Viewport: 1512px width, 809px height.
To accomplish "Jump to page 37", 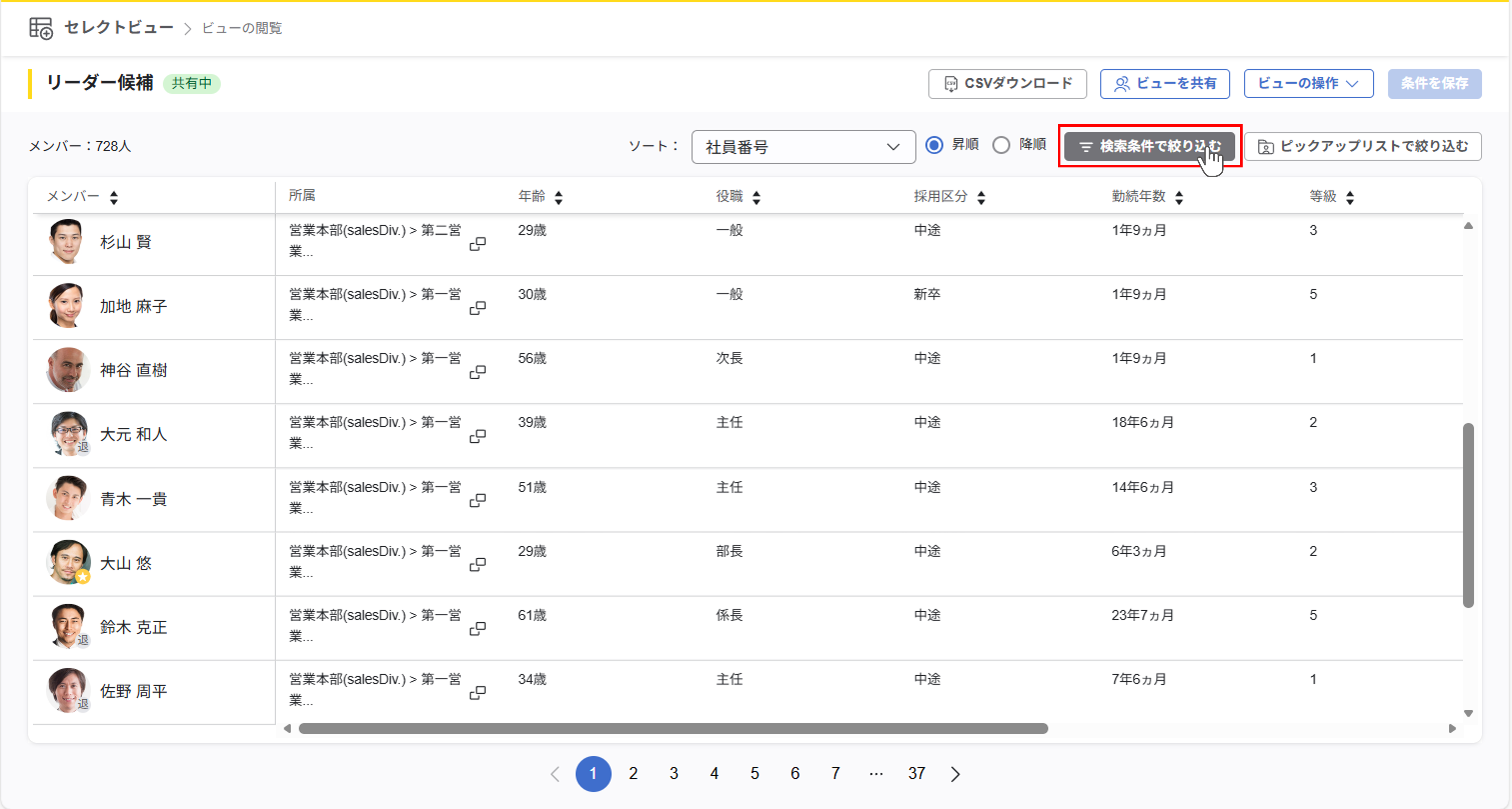I will pyautogui.click(x=916, y=774).
